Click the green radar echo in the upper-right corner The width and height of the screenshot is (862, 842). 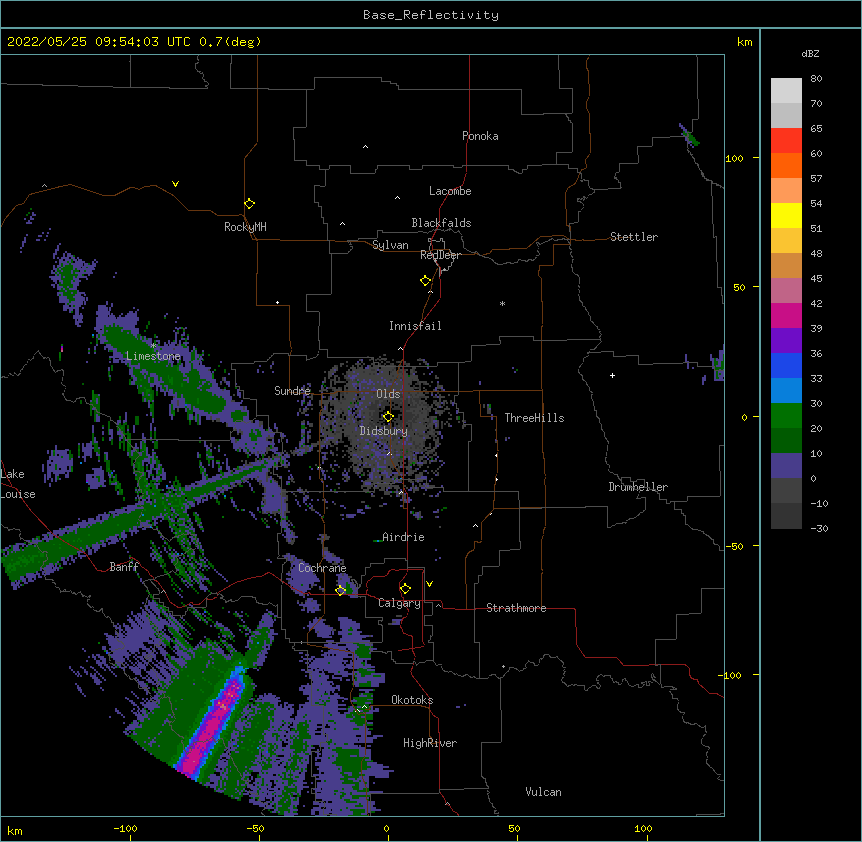point(689,135)
